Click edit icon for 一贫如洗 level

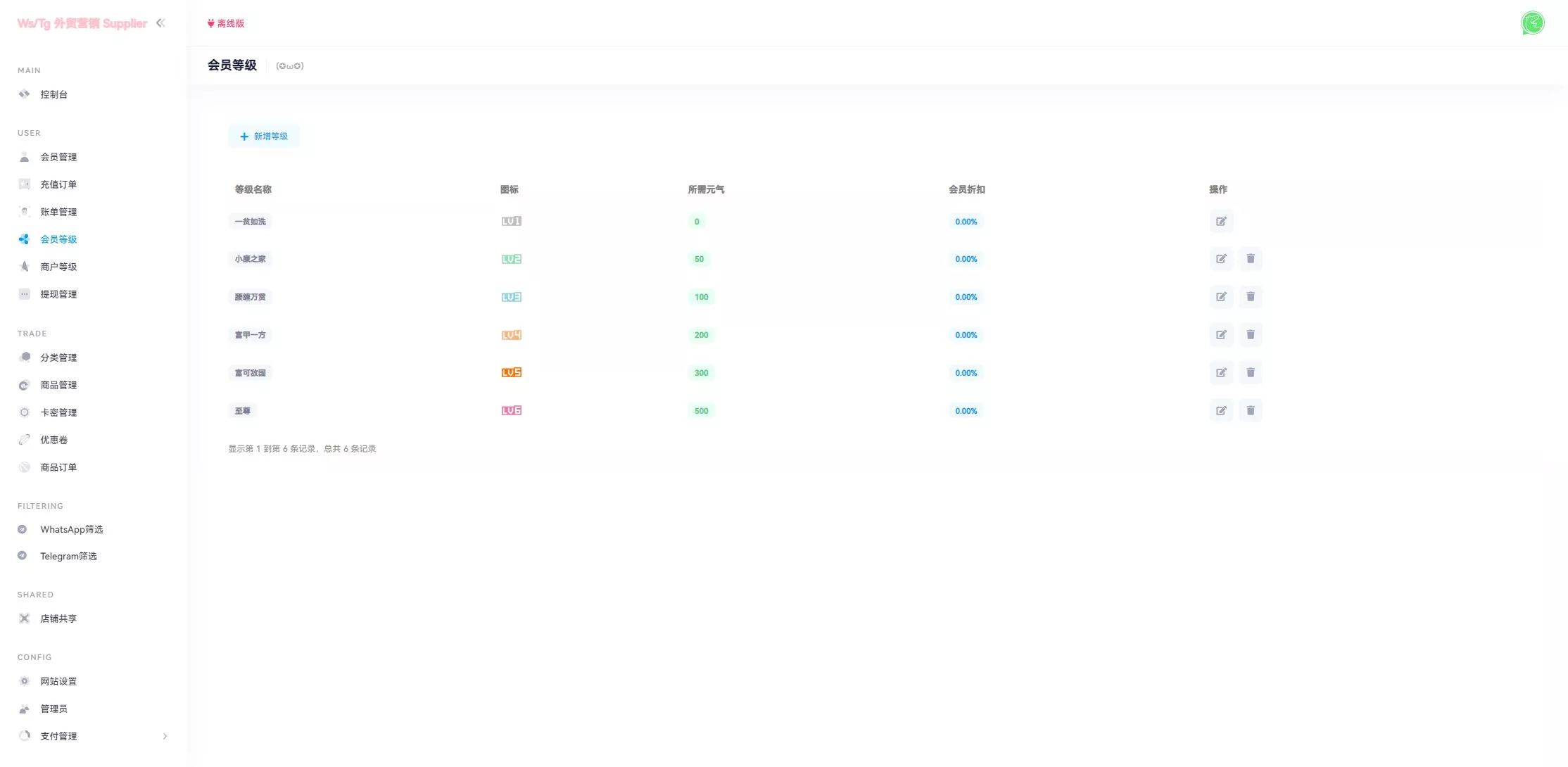[1221, 222]
